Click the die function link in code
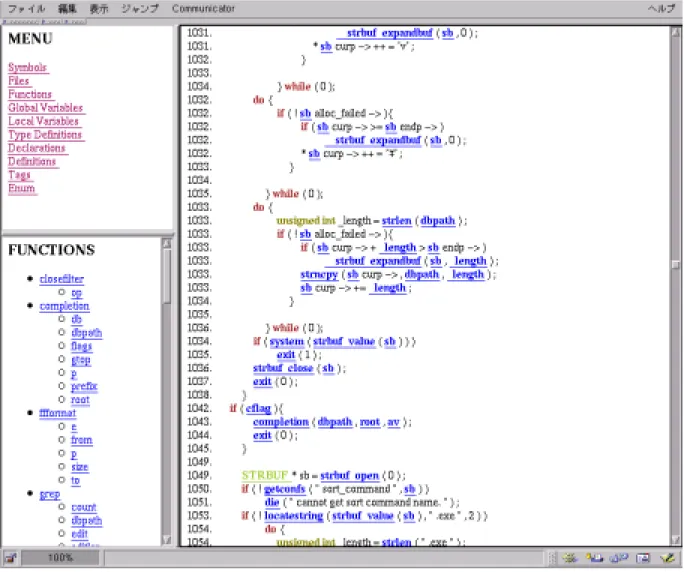This screenshot has width=684, height=572. [272, 503]
